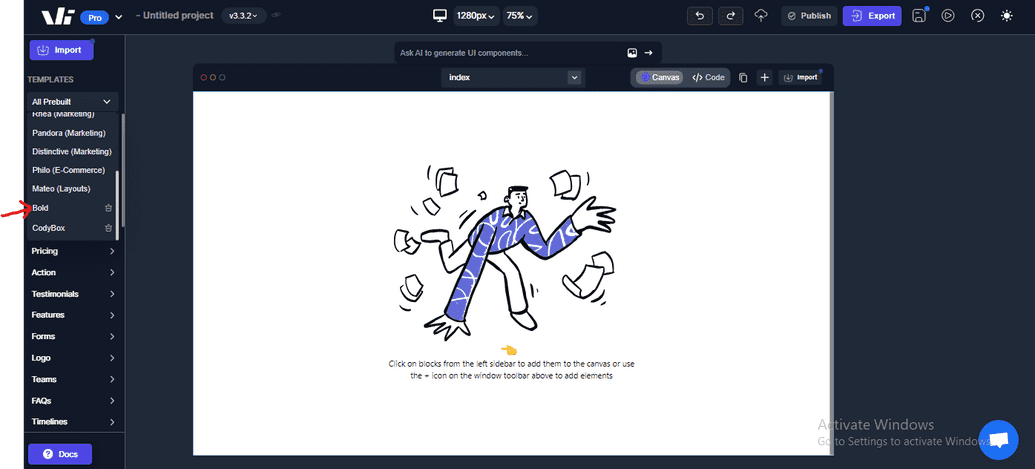This screenshot has height=469, width=1035.
Task: Click the Publish button
Action: [x=809, y=16]
